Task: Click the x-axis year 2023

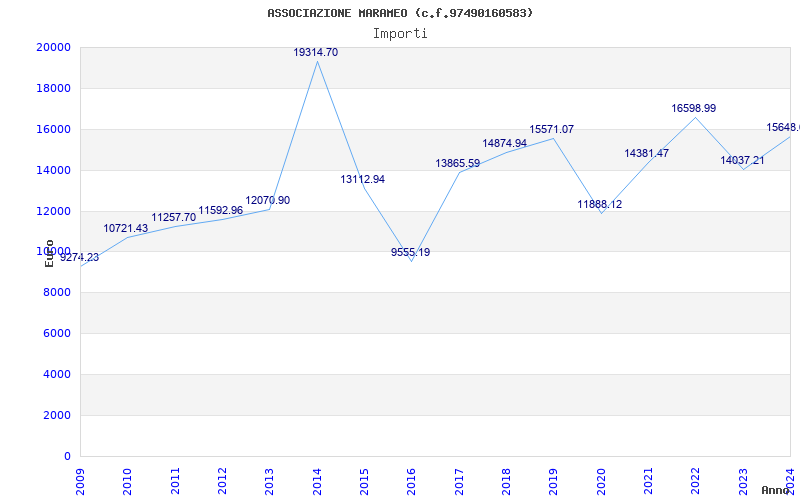Action: [743, 481]
